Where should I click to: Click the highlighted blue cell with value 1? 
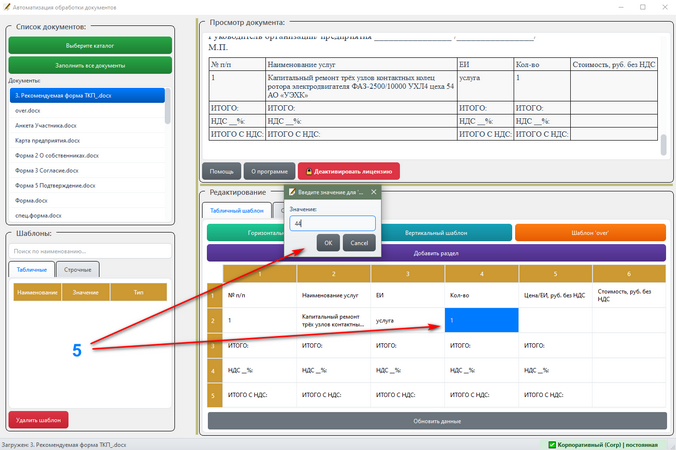(482, 320)
